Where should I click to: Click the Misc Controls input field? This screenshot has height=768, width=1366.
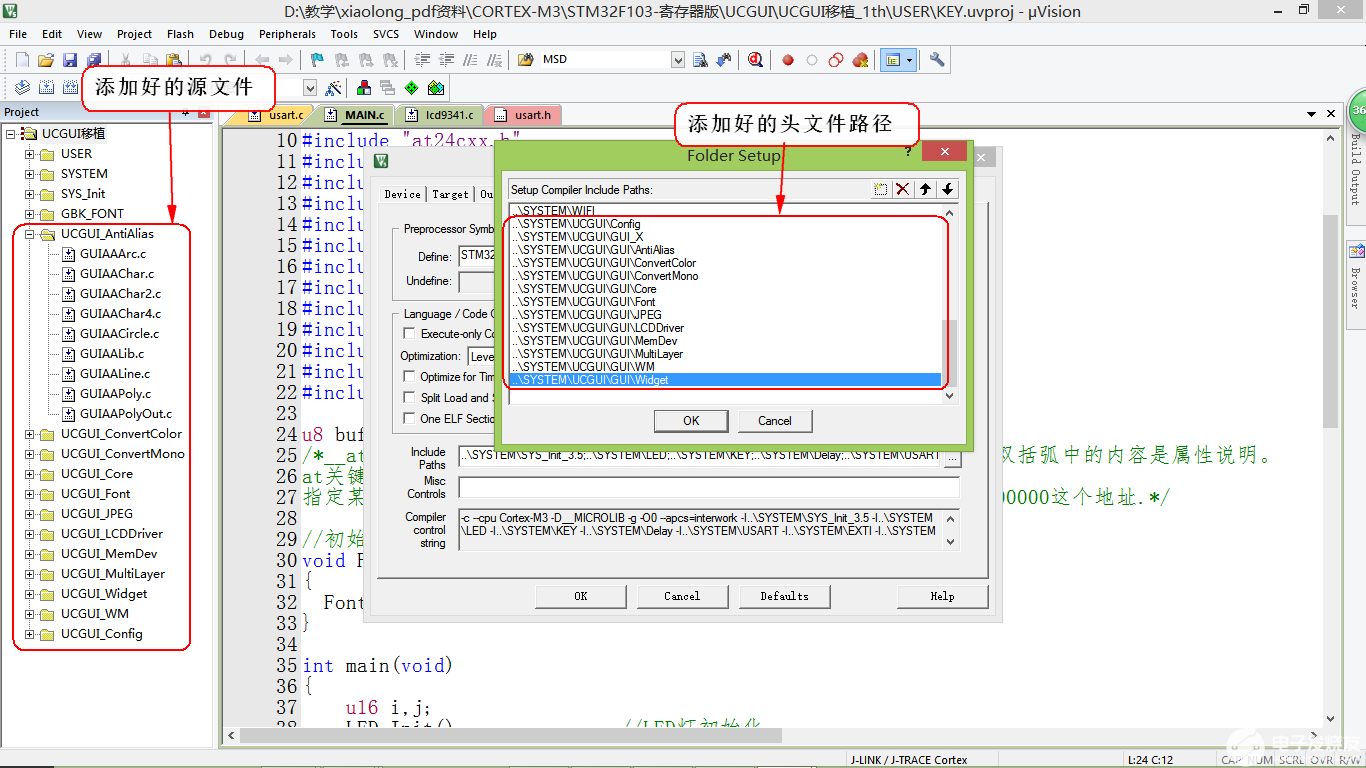pyautogui.click(x=709, y=488)
